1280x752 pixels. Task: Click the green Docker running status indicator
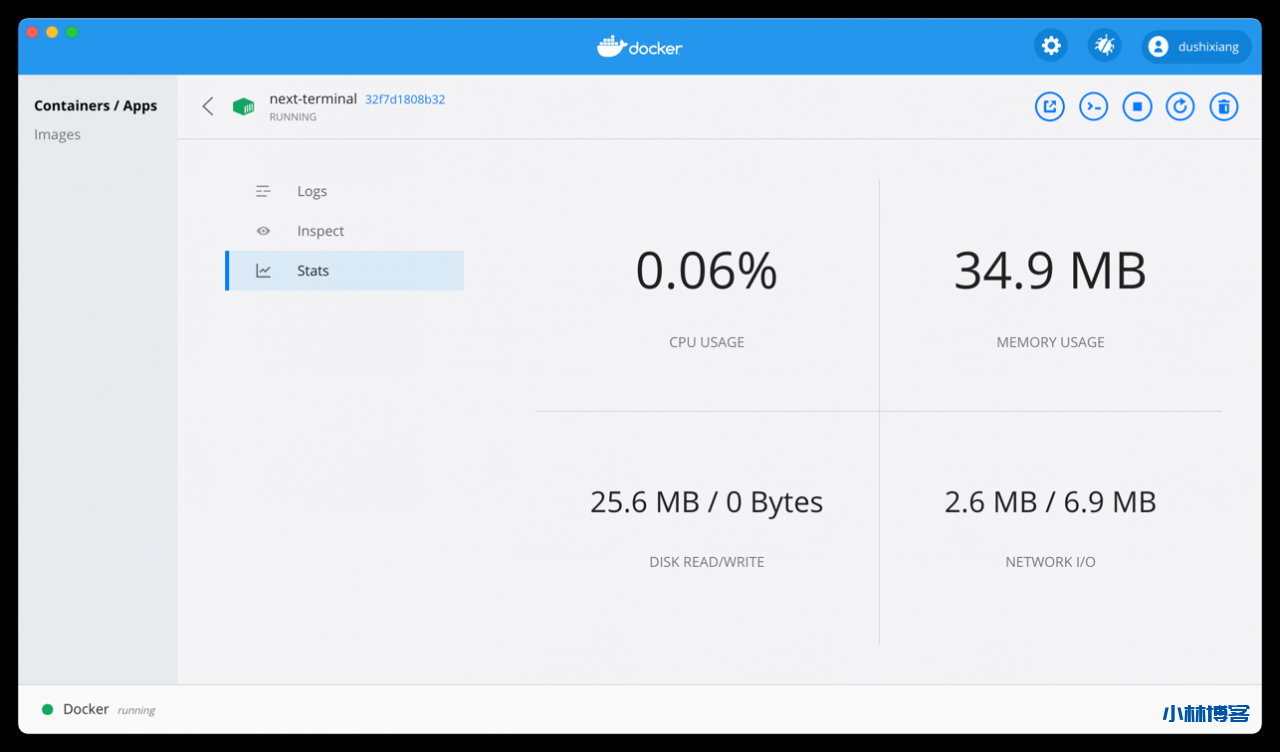(x=47, y=710)
